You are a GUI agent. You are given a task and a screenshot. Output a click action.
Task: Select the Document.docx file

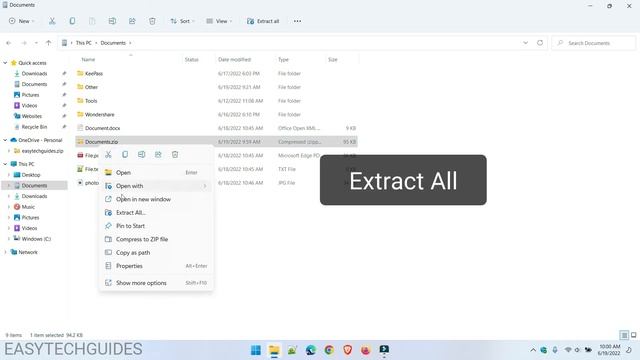point(102,128)
